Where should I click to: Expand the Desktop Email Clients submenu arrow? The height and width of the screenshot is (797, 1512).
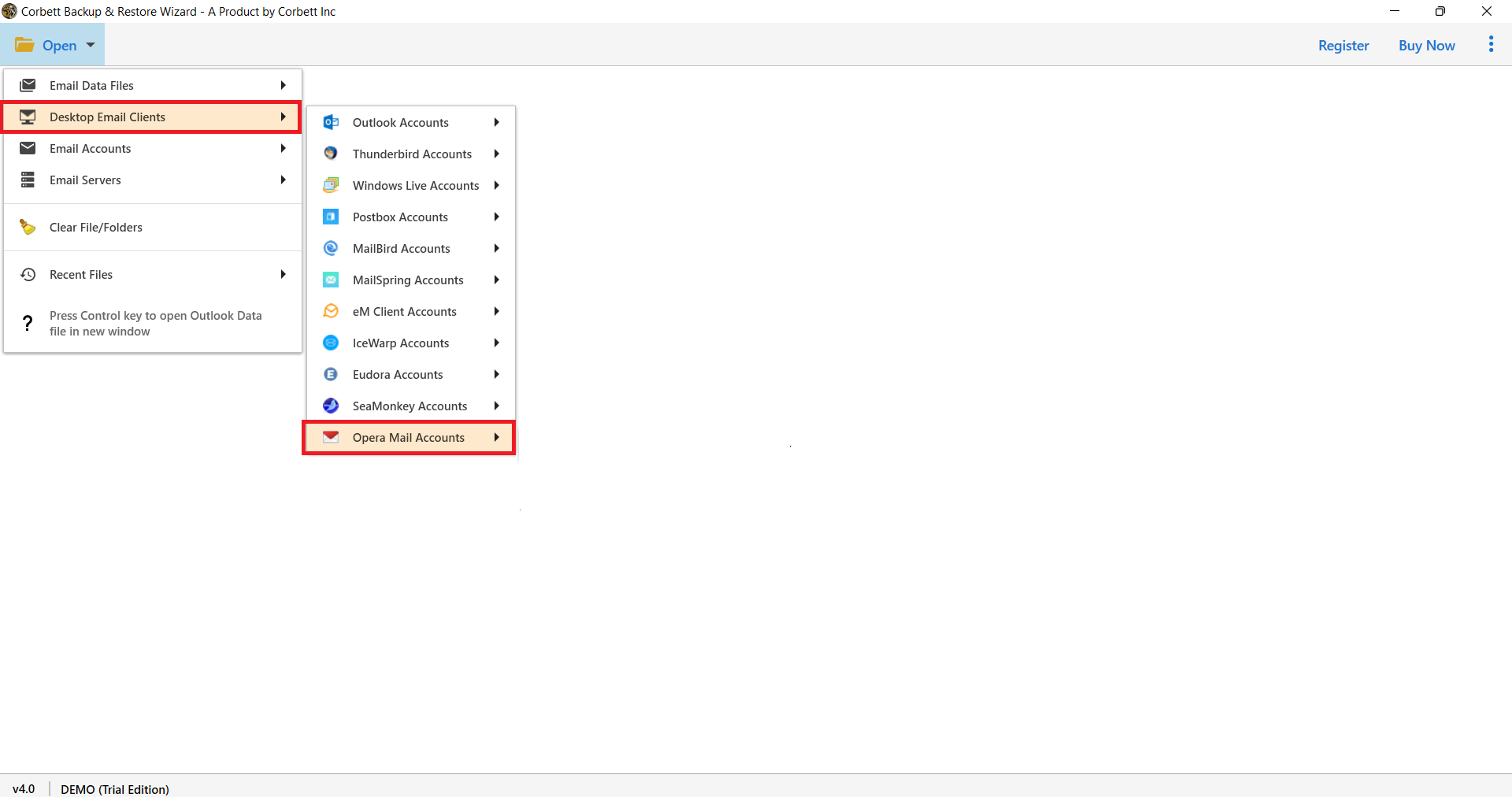283,117
